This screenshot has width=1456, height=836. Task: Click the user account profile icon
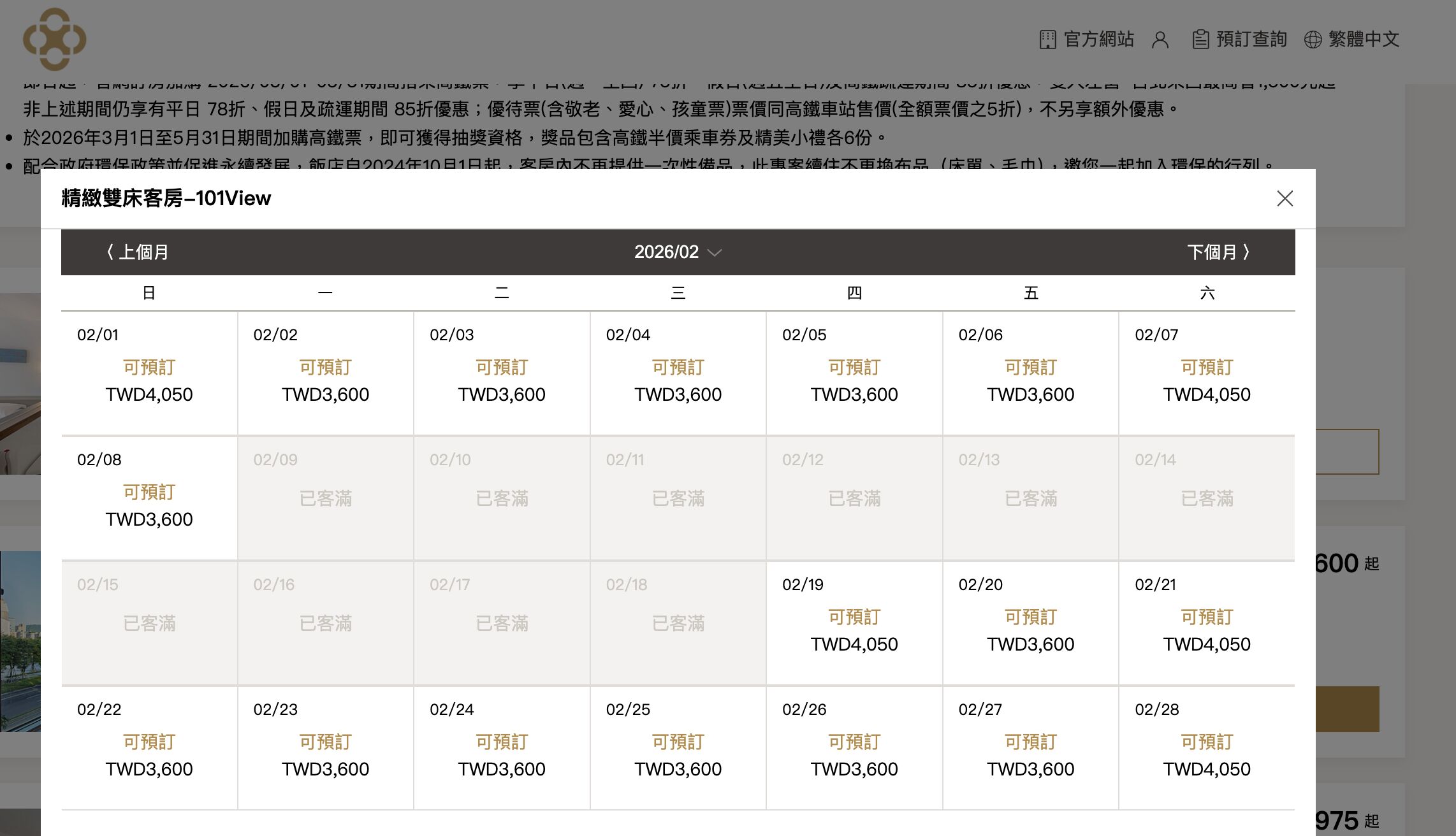[x=1160, y=40]
